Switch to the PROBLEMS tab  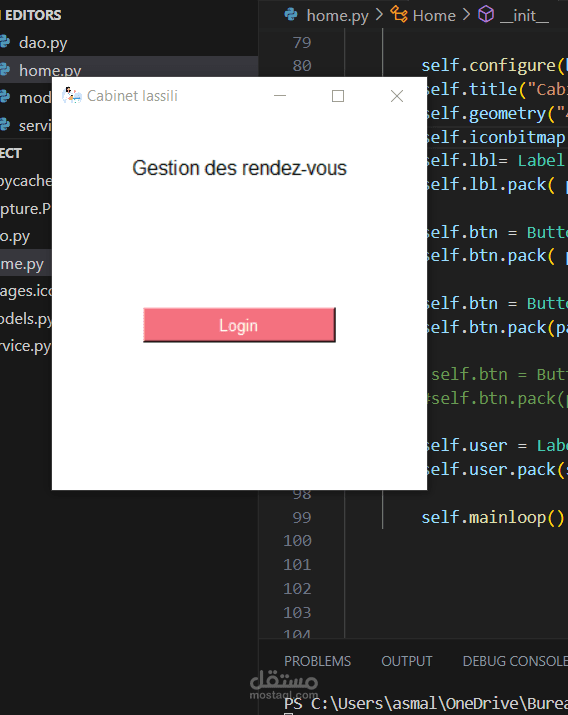(x=317, y=661)
